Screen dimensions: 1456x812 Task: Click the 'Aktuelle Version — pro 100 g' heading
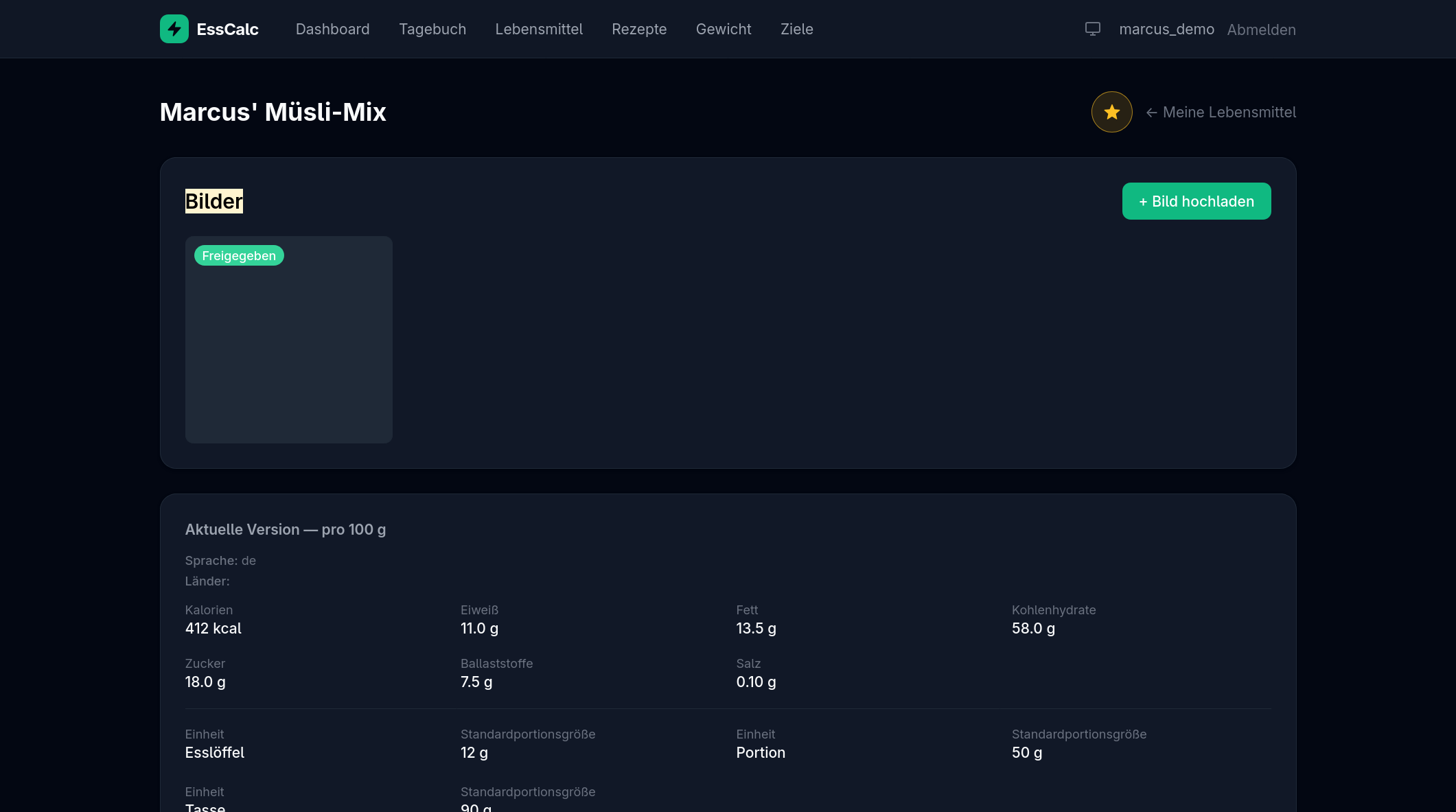pos(286,529)
